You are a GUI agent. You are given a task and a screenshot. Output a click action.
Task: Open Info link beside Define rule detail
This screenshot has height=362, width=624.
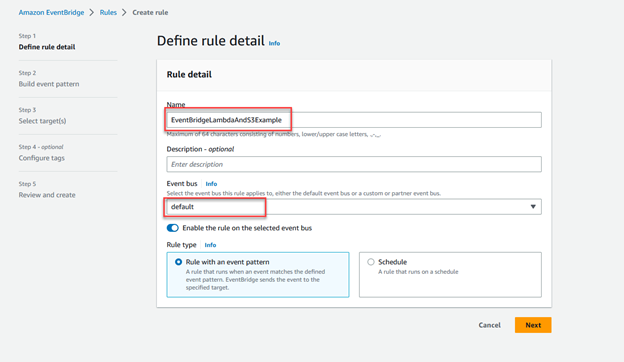(274, 43)
